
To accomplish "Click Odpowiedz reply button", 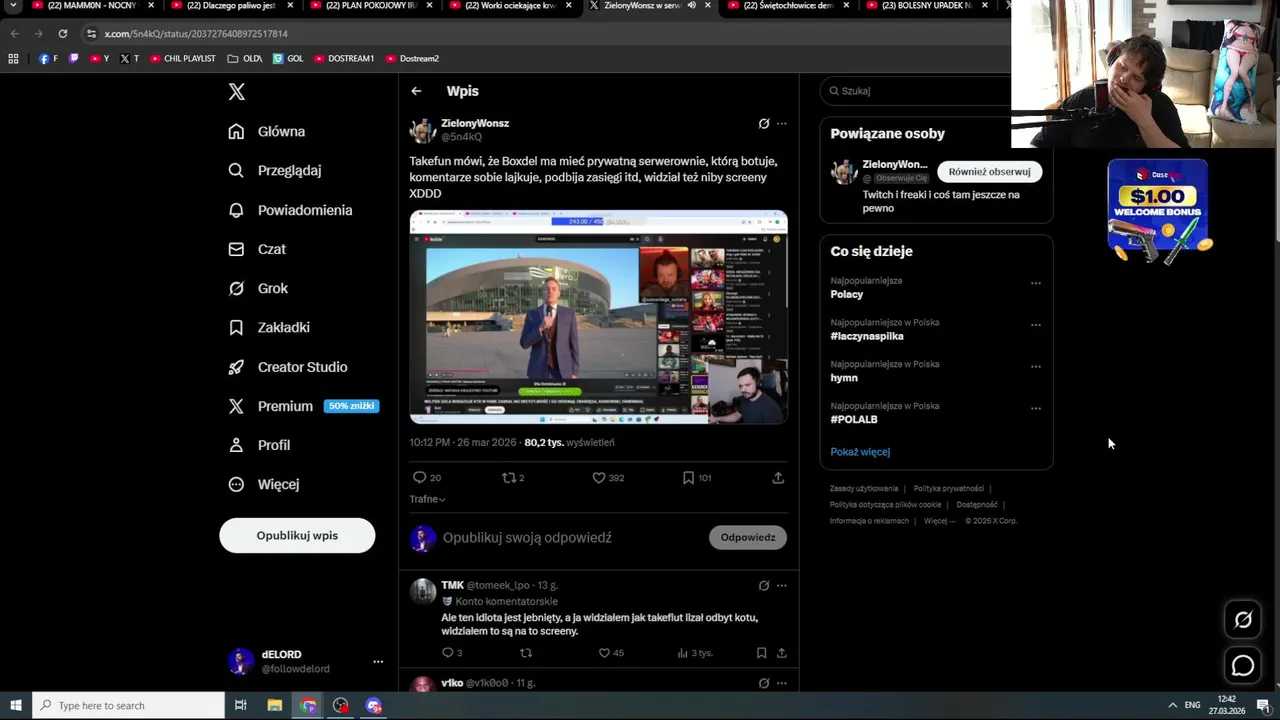I will (x=748, y=537).
